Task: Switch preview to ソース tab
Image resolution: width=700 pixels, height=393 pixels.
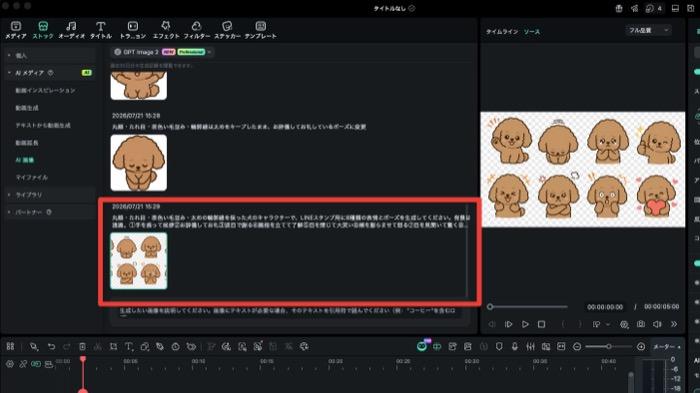Action: tap(532, 32)
